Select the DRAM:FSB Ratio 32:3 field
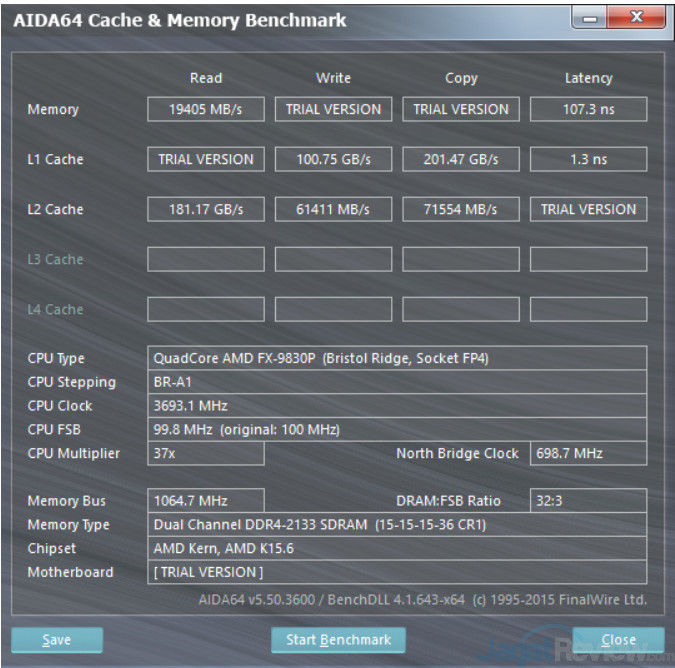Image resolution: width=675 pixels, height=668 pixels. click(x=588, y=501)
